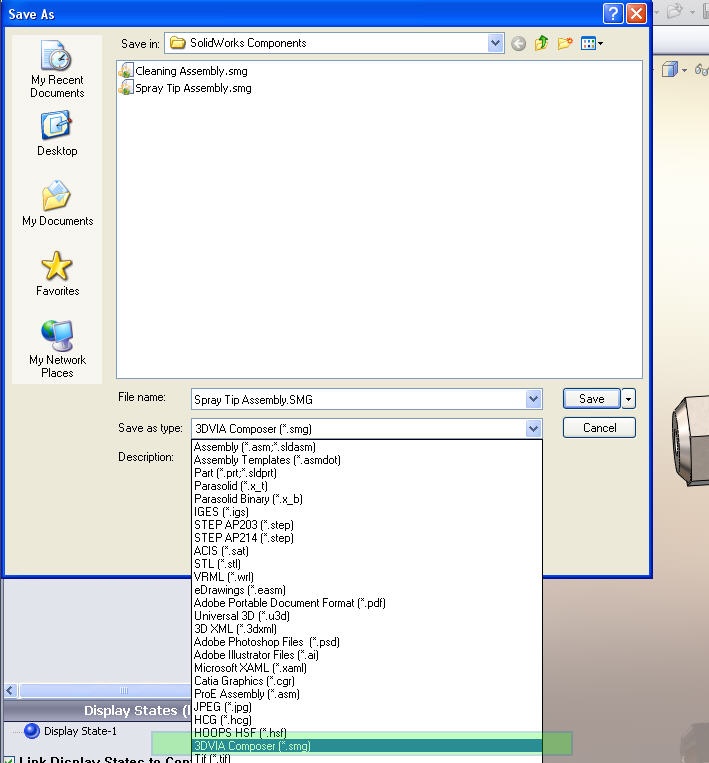The width and height of the screenshot is (709, 763).
Task: Expand the File name history dropdown
Action: [x=533, y=399]
